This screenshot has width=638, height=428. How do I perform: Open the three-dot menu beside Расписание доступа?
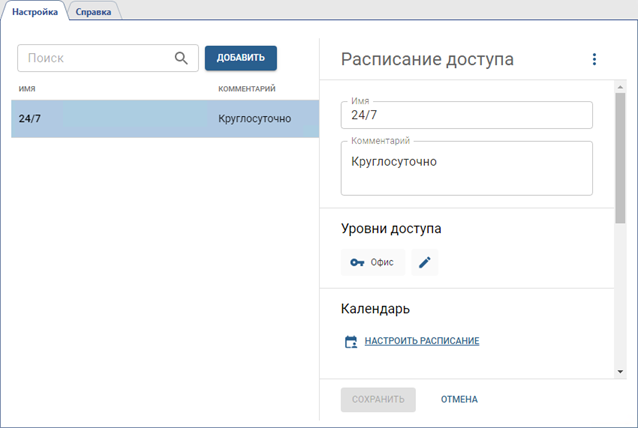tap(594, 59)
